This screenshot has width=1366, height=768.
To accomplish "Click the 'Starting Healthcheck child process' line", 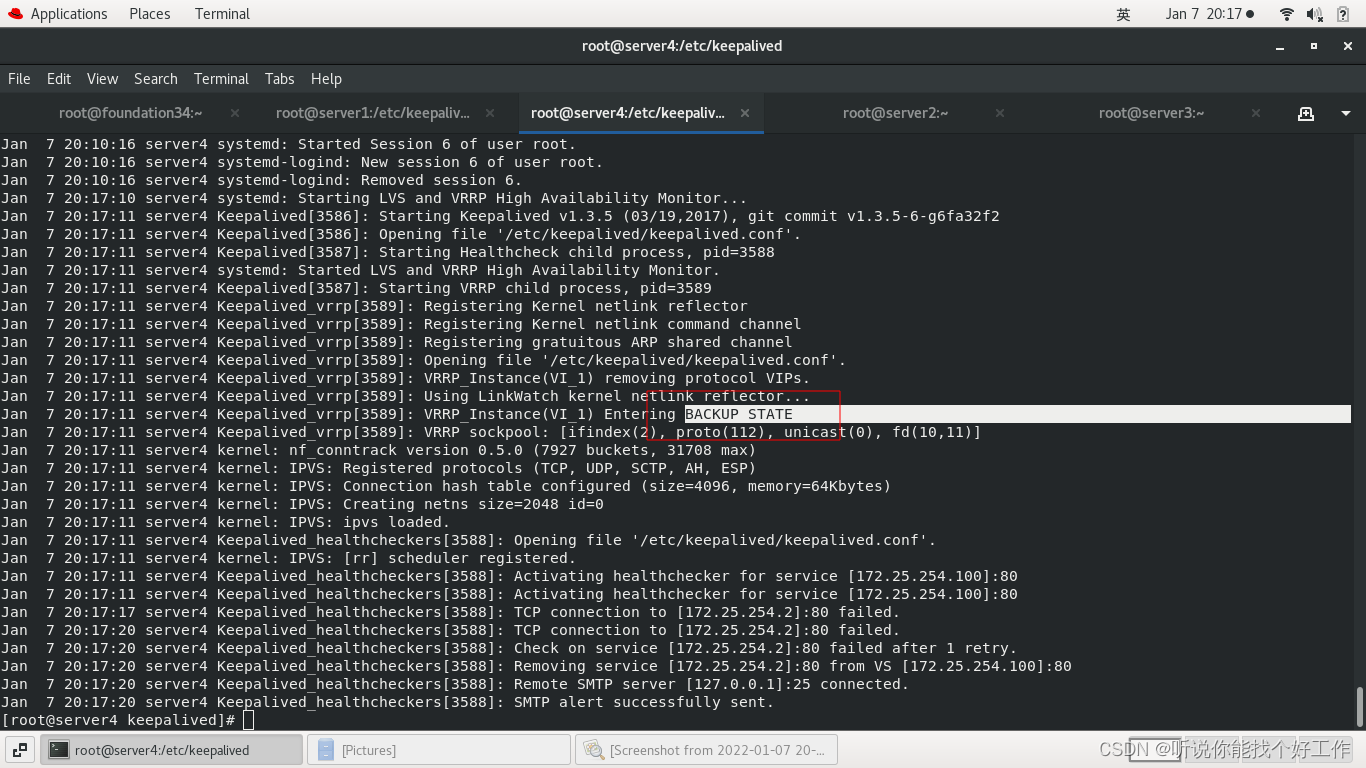I will pos(388,252).
